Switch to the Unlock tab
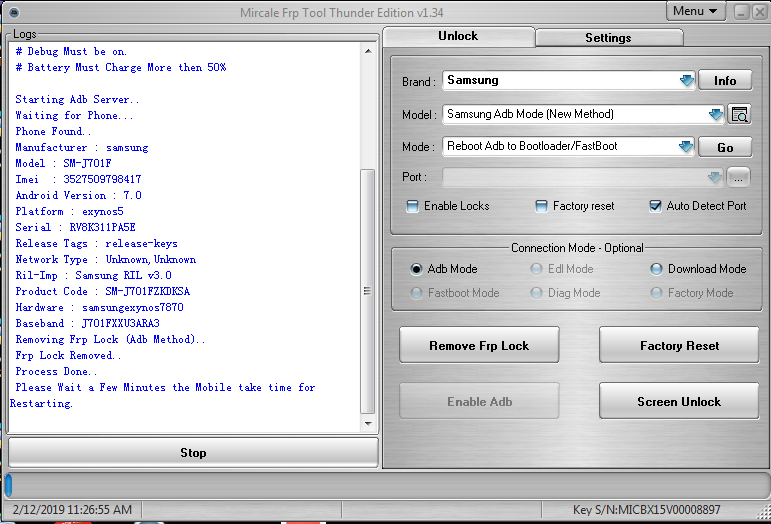The image size is (771, 524). (x=458, y=36)
